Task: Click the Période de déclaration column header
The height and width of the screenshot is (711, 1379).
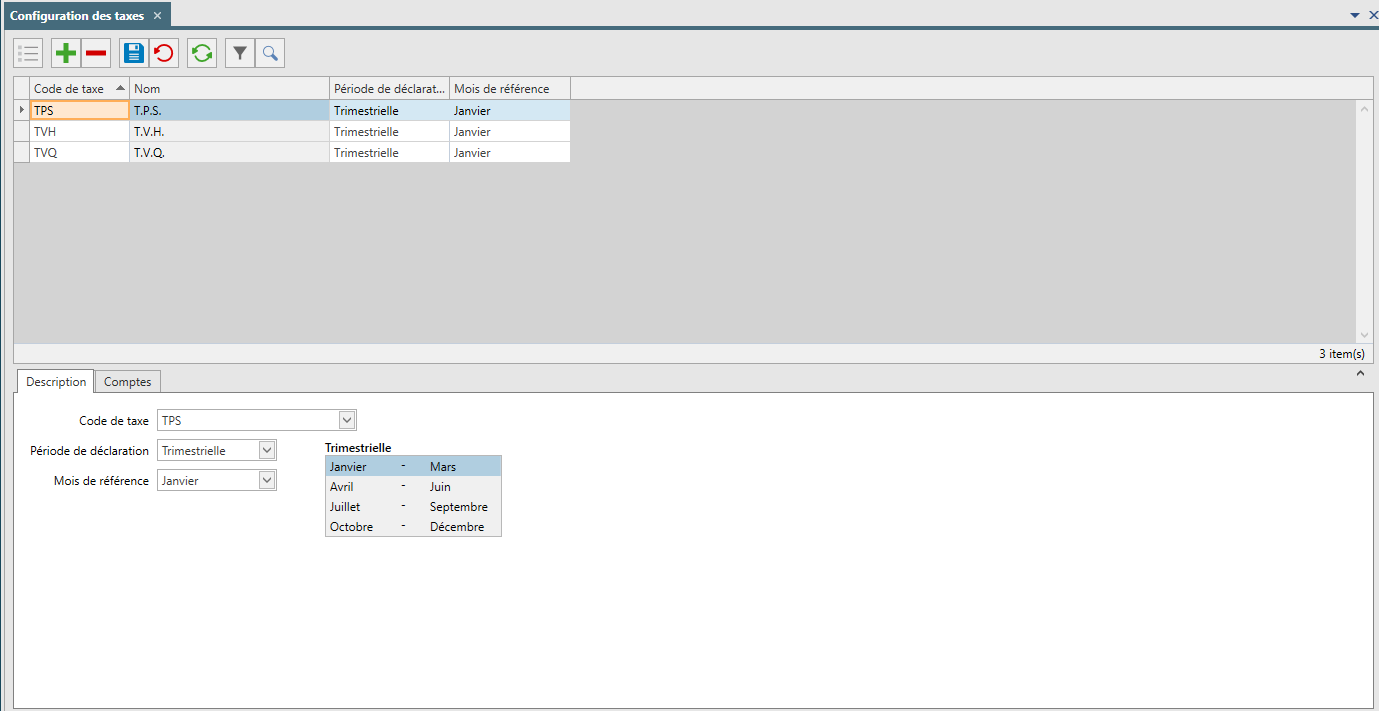Action: pyautogui.click(x=390, y=89)
